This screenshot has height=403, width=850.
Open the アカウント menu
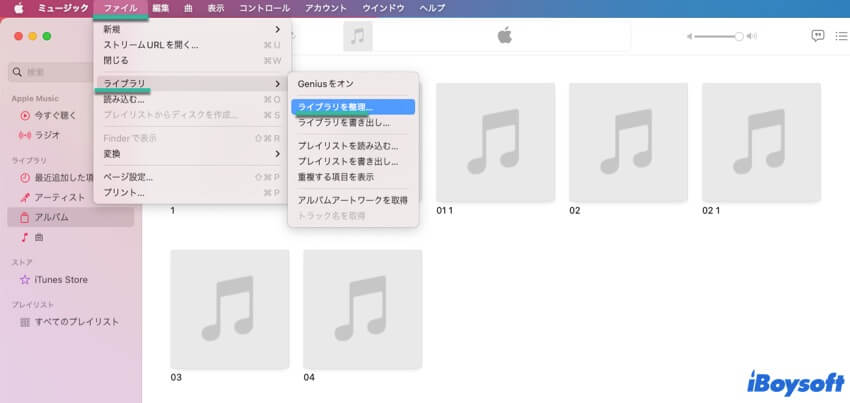[326, 8]
